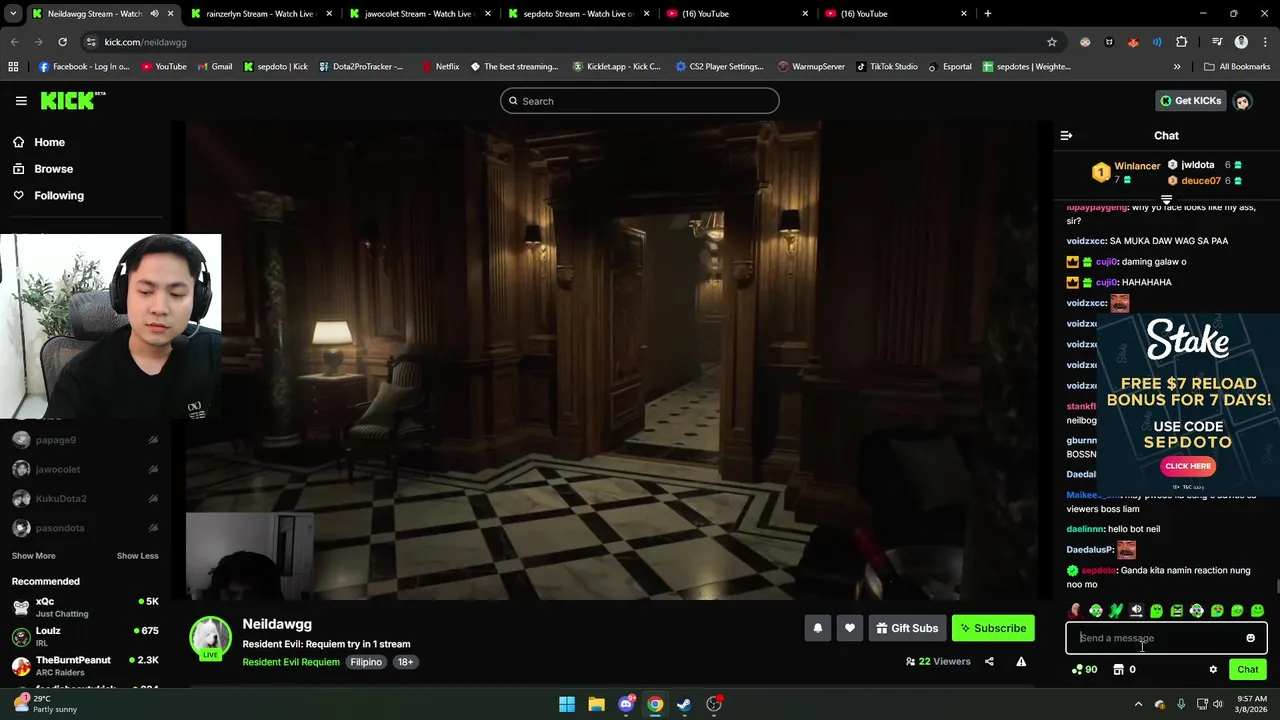Go to Home in sidebar
The width and height of the screenshot is (1280, 720).
click(x=38, y=142)
